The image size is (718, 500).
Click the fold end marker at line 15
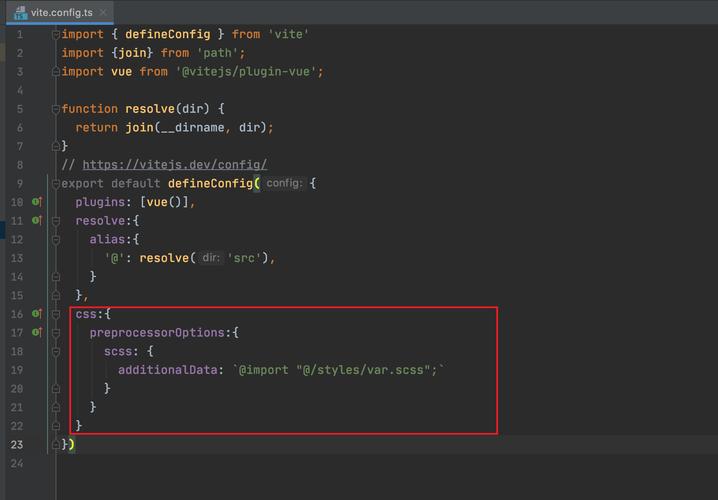(56, 295)
